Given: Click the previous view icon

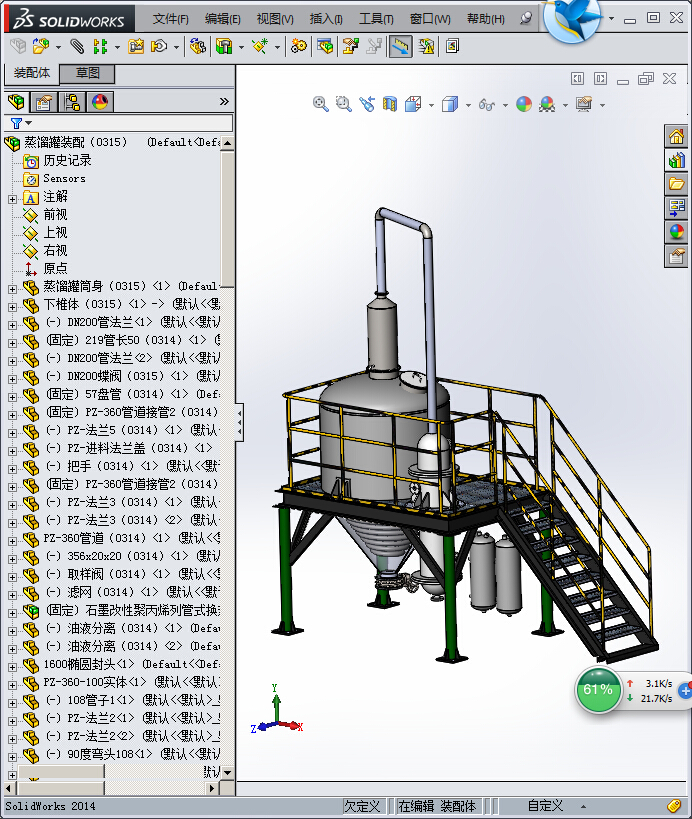Looking at the screenshot, I should pos(367,104).
